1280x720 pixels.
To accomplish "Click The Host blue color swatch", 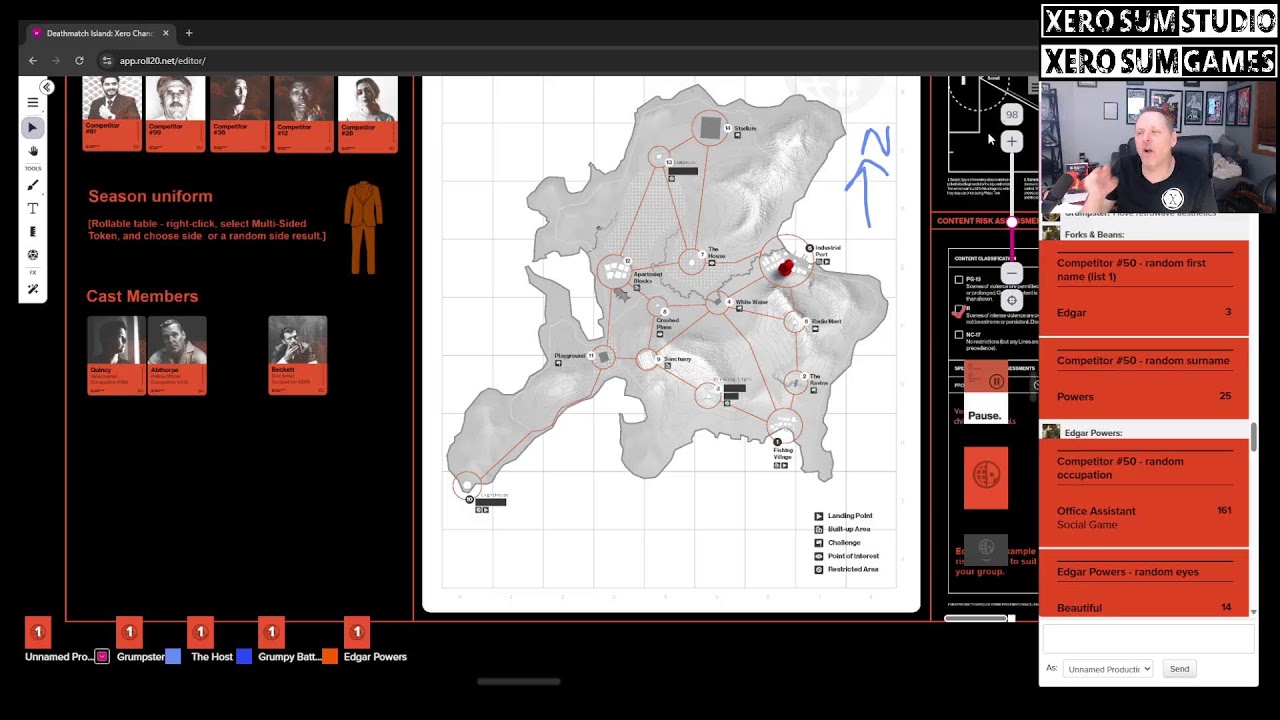I will pos(244,657).
